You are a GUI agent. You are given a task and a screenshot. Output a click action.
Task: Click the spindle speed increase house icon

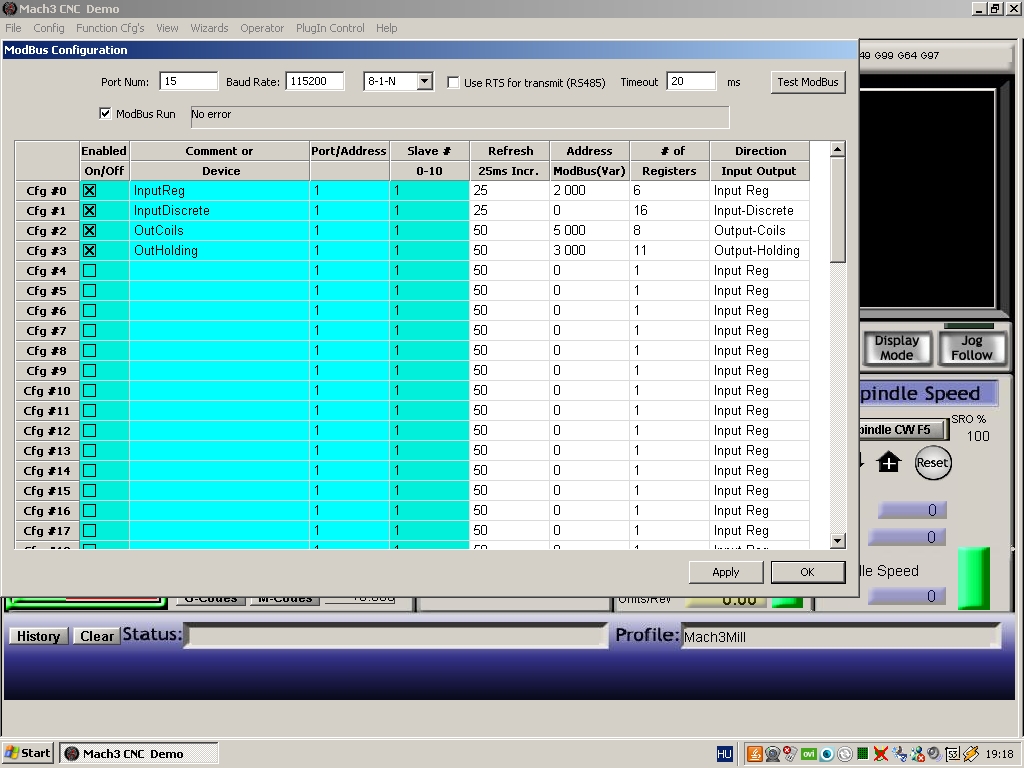(889, 462)
